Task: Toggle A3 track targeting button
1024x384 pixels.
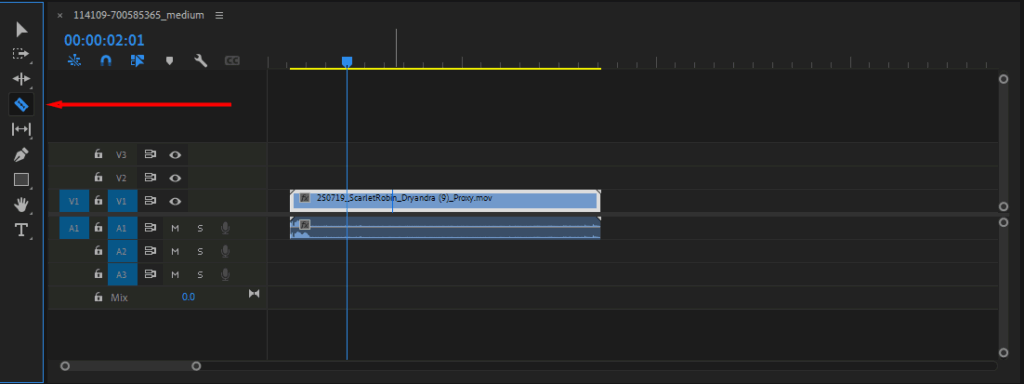Action: pyautogui.click(x=122, y=275)
